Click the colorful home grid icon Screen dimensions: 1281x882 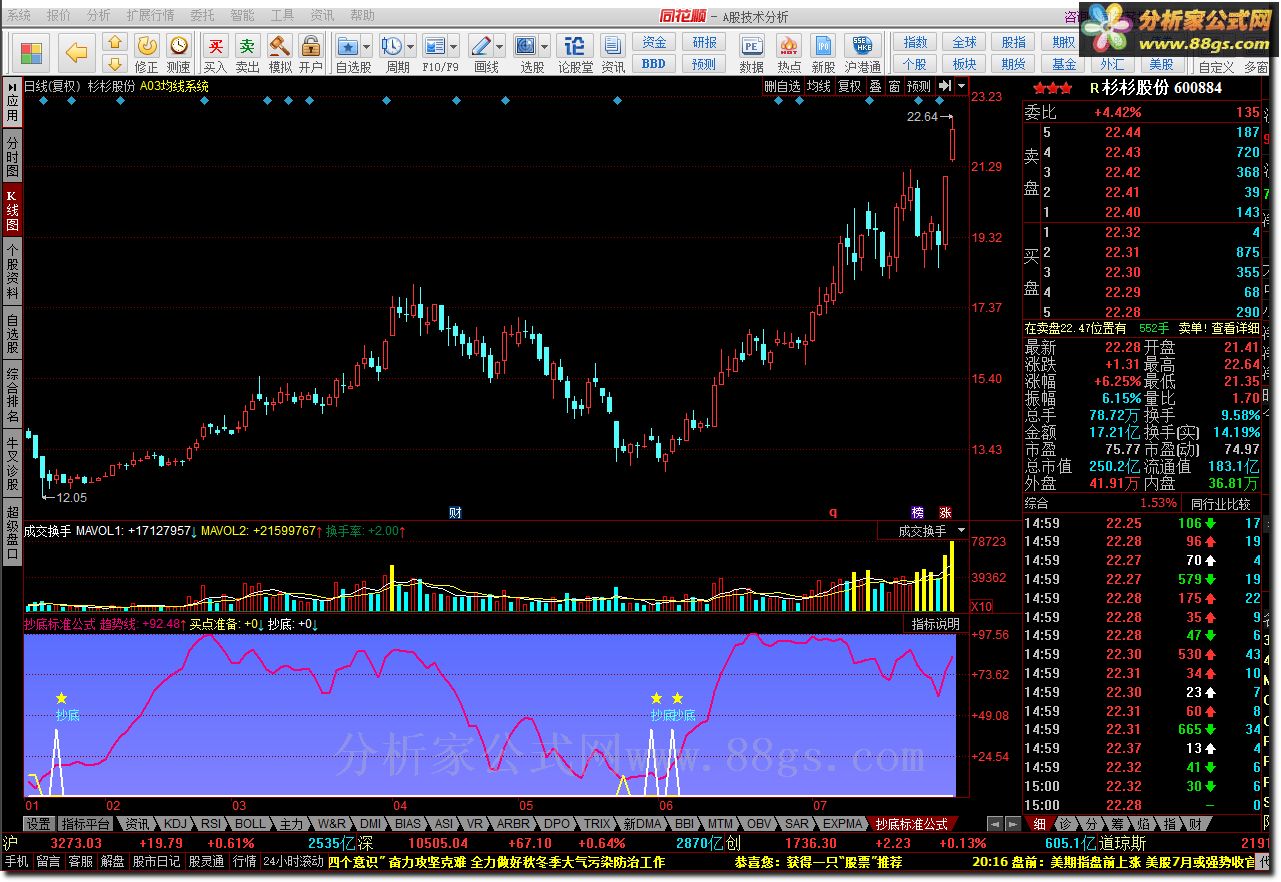(32, 53)
